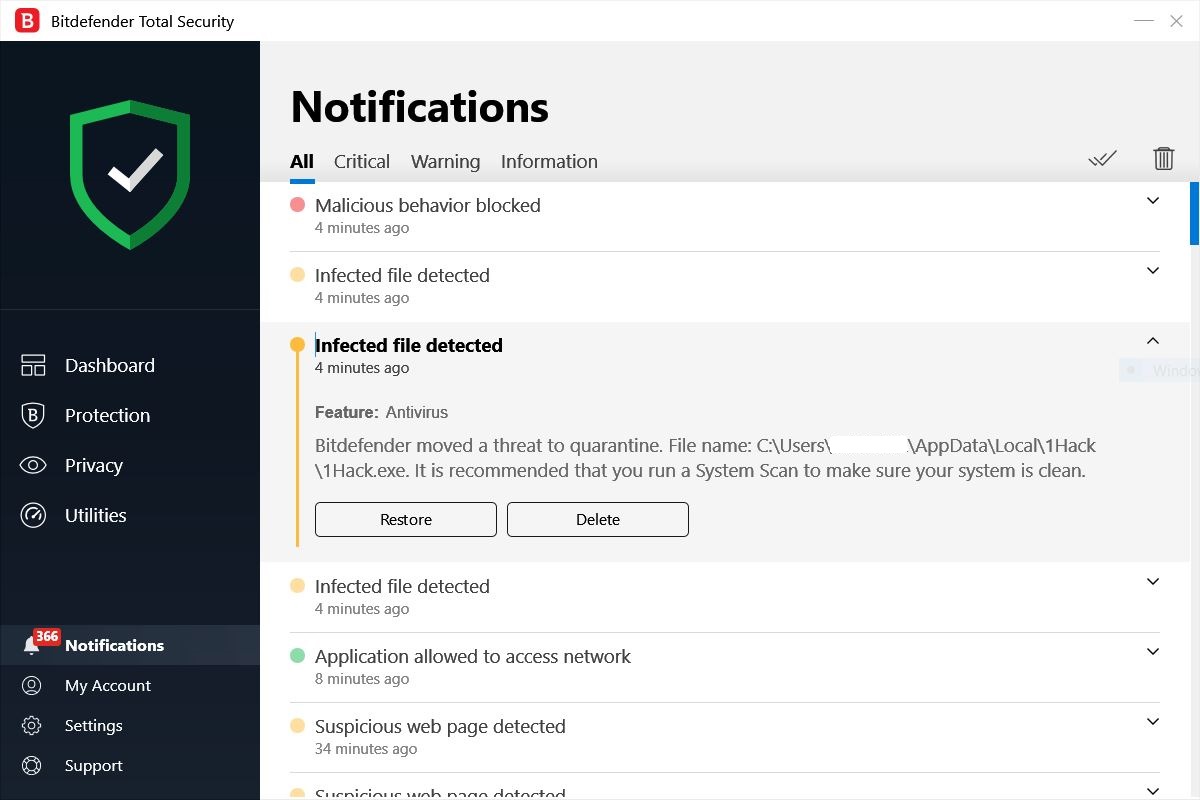This screenshot has height=800, width=1200.
Task: Click the notifications list vertical scrollbar
Action: coord(1194,213)
